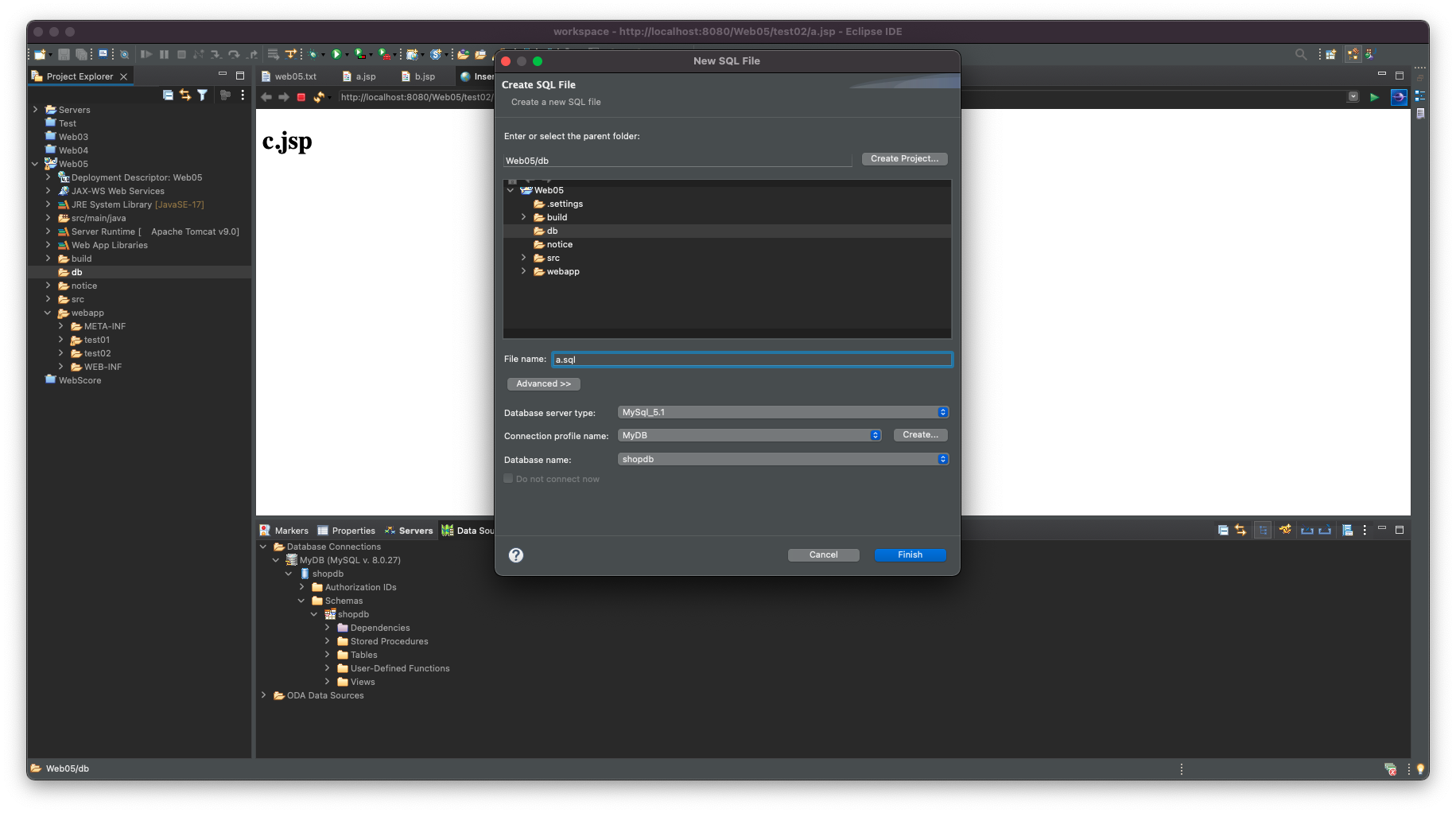Open the Properties tab

coord(346,531)
